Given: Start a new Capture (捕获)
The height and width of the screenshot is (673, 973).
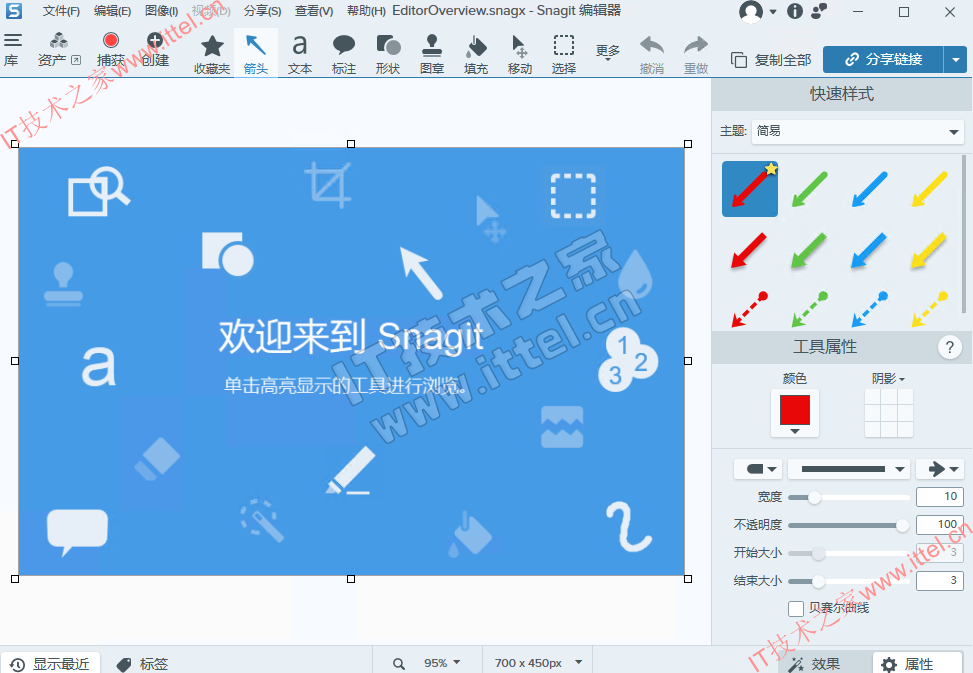Looking at the screenshot, I should tap(111, 50).
